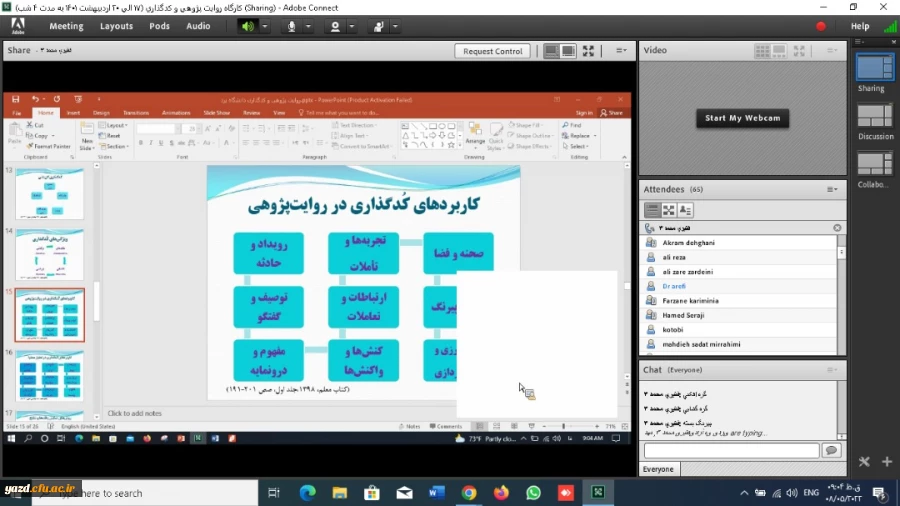Open Microsoft Store from the taskbar
Image resolution: width=900 pixels, height=506 pixels.
pos(372,493)
